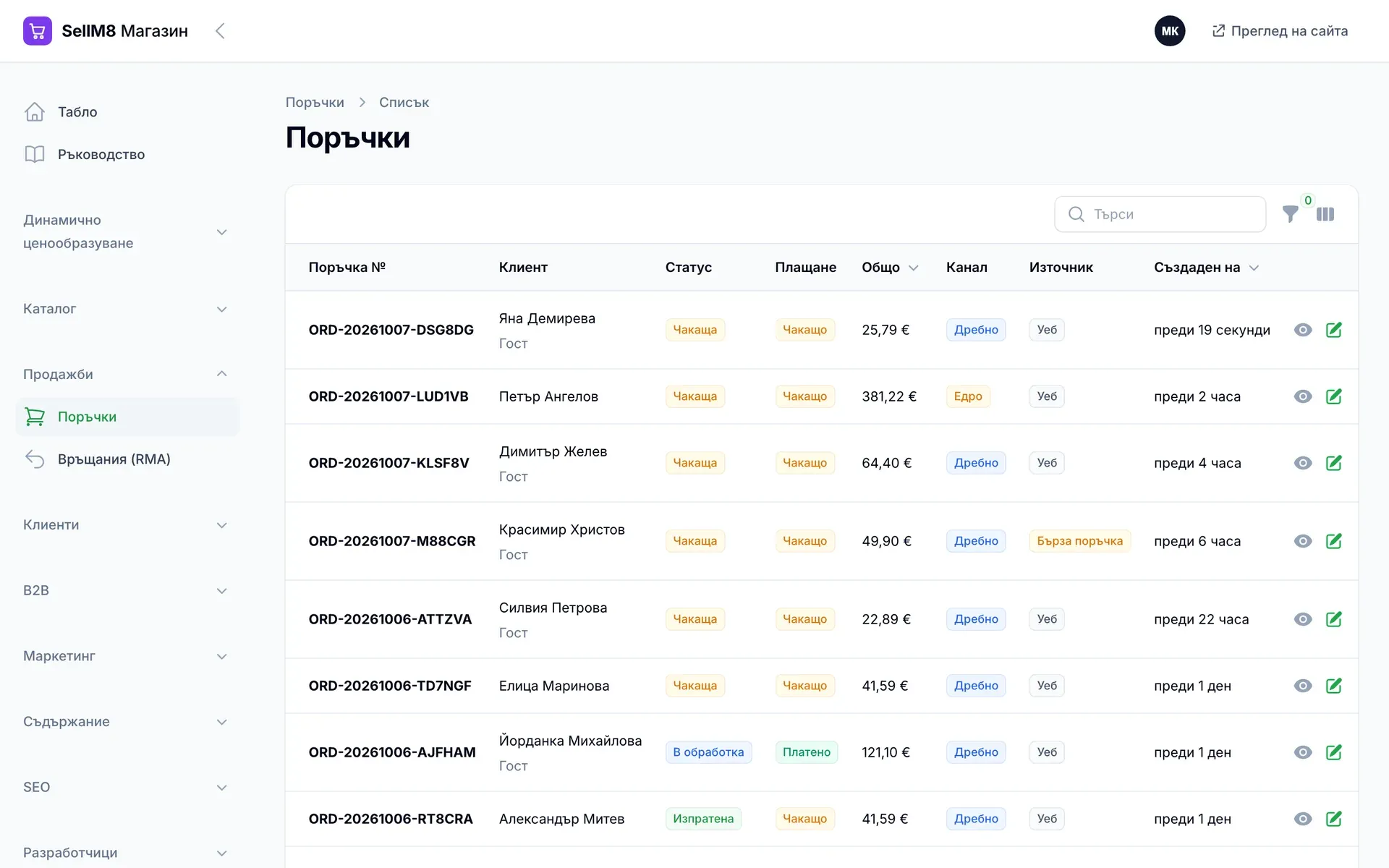View order ORD-20261007-LUD1VB via eye icon
This screenshot has height=868, width=1389.
coord(1303,396)
